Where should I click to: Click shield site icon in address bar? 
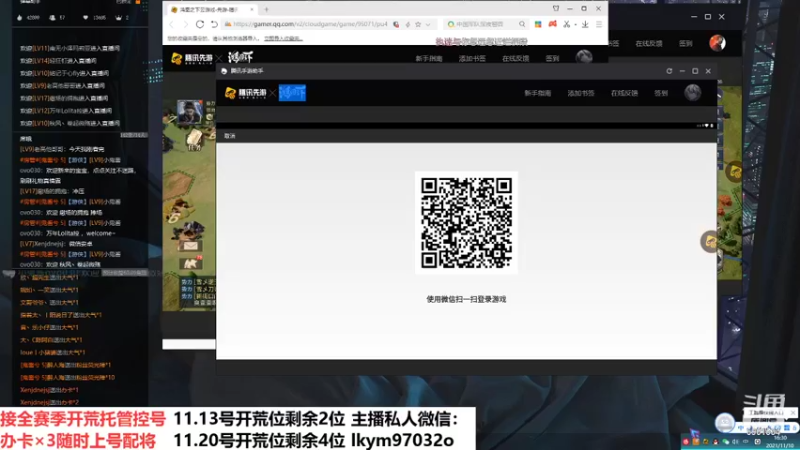click(x=396, y=24)
